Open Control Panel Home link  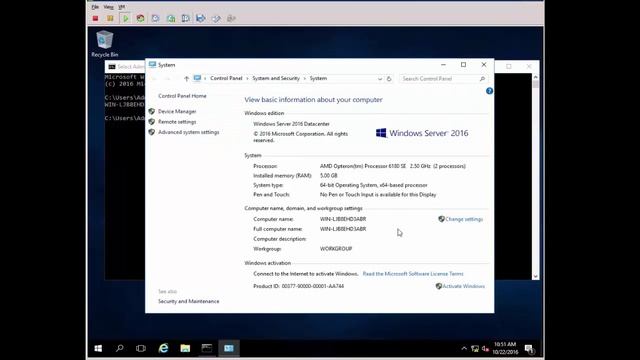tap(182, 96)
